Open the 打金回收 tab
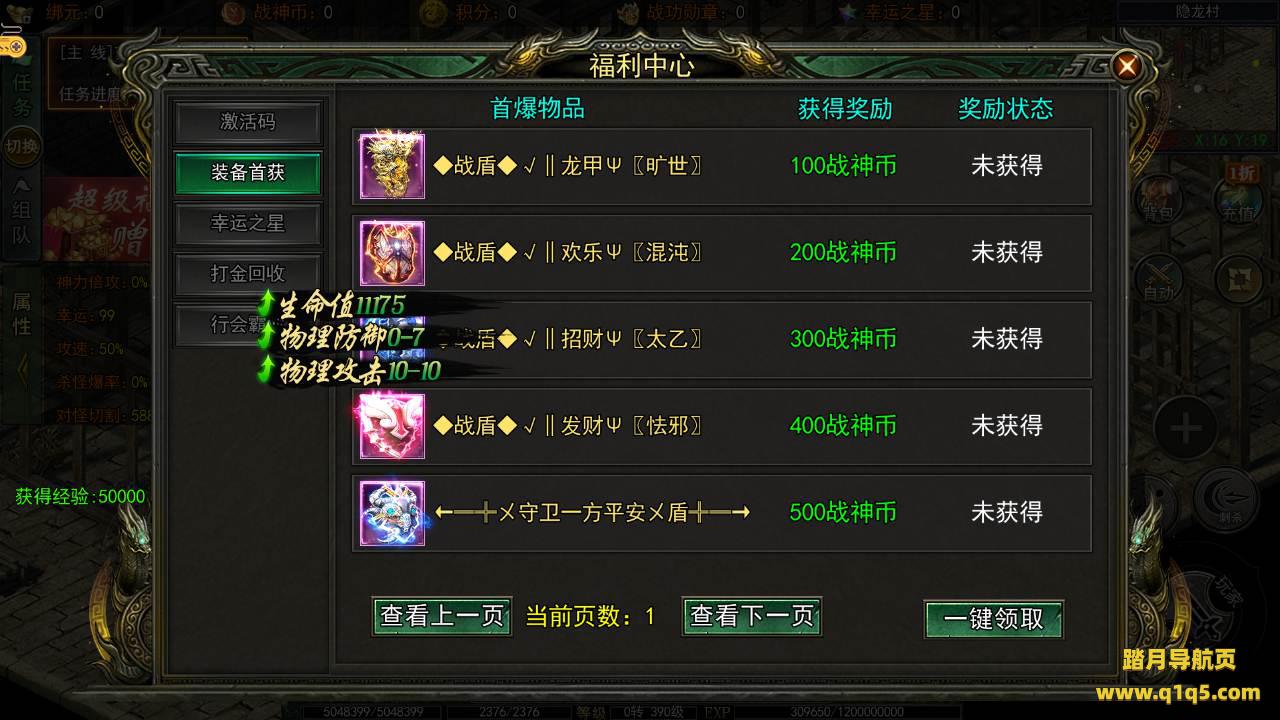 [x=248, y=273]
